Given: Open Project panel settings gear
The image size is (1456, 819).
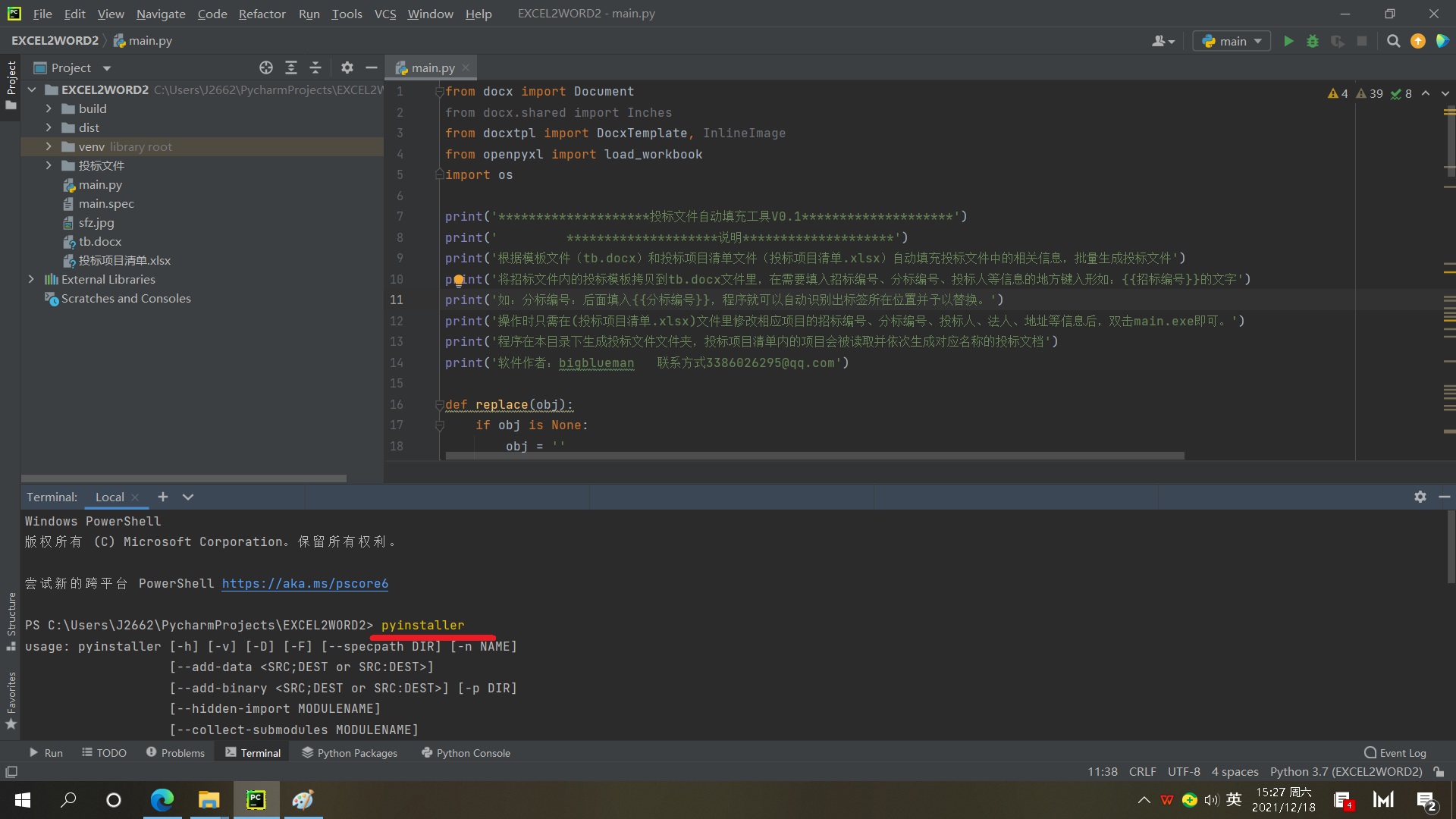Looking at the screenshot, I should [347, 67].
